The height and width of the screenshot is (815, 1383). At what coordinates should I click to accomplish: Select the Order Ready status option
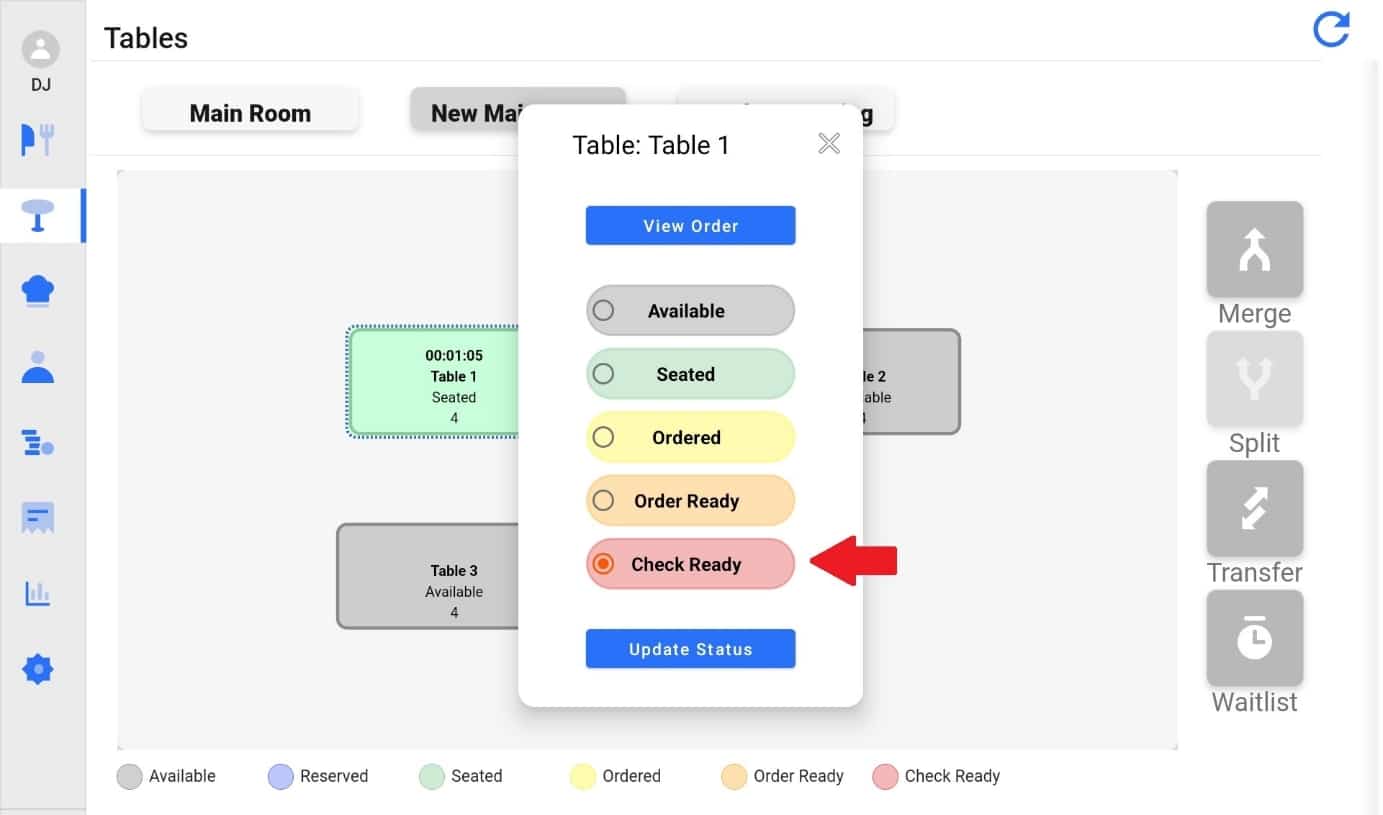(x=690, y=501)
